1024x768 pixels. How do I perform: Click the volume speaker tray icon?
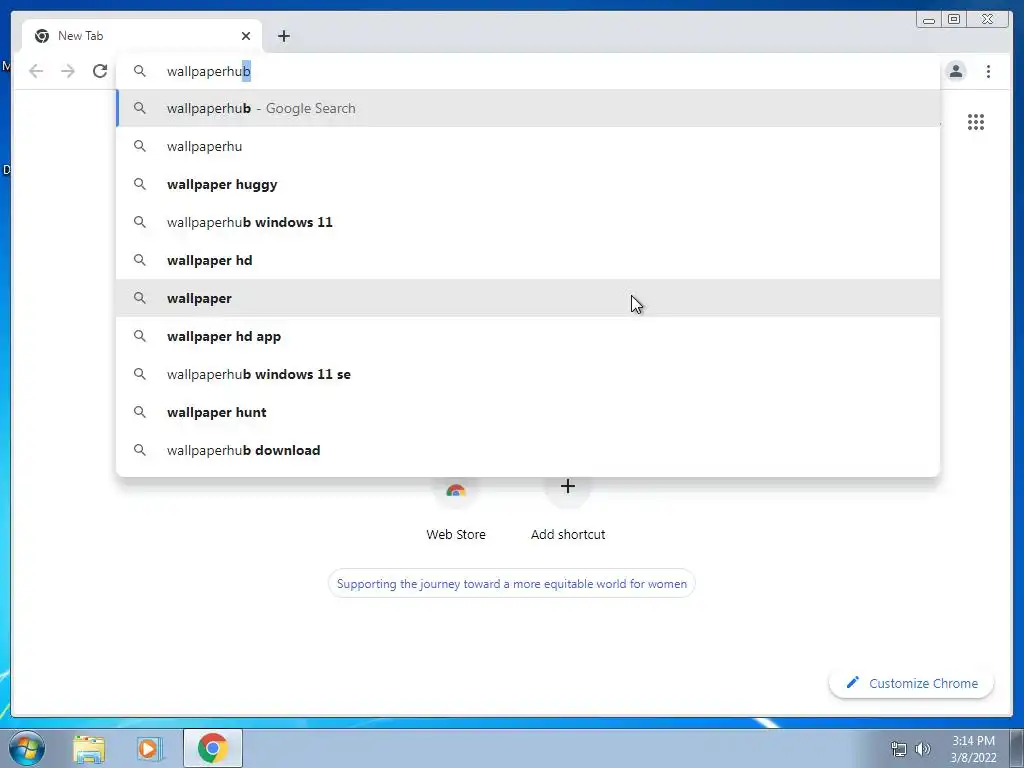(x=922, y=749)
